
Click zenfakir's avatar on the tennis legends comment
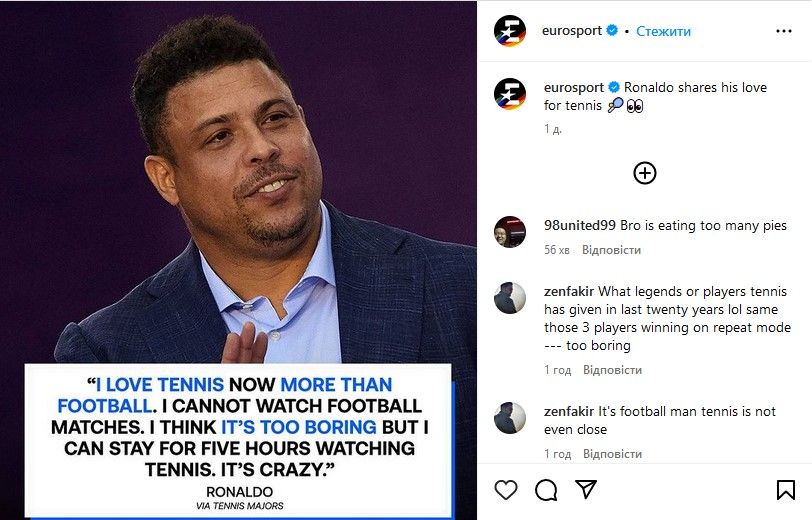(x=510, y=298)
